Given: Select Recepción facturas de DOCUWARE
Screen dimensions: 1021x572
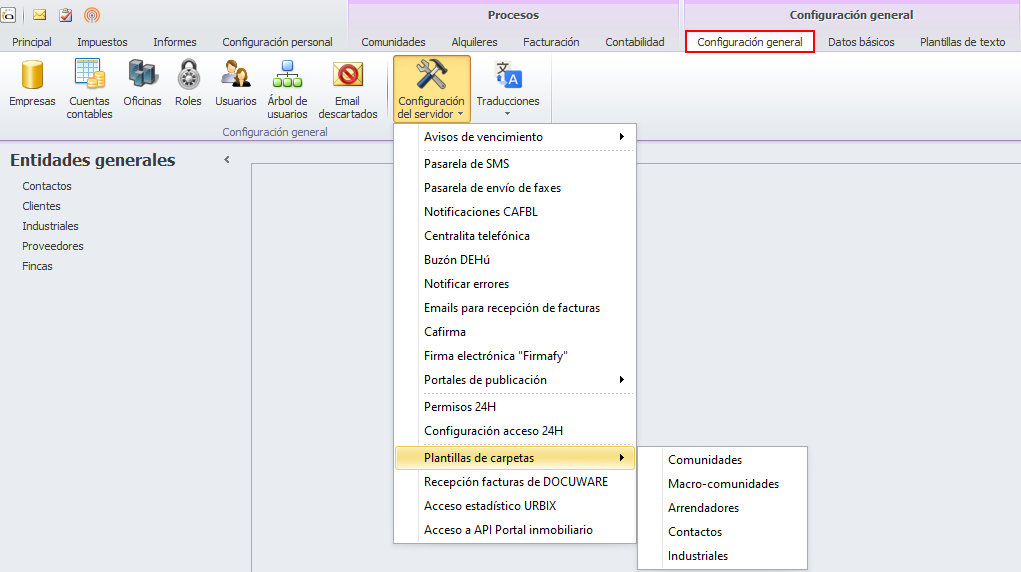Looking at the screenshot, I should [x=515, y=482].
